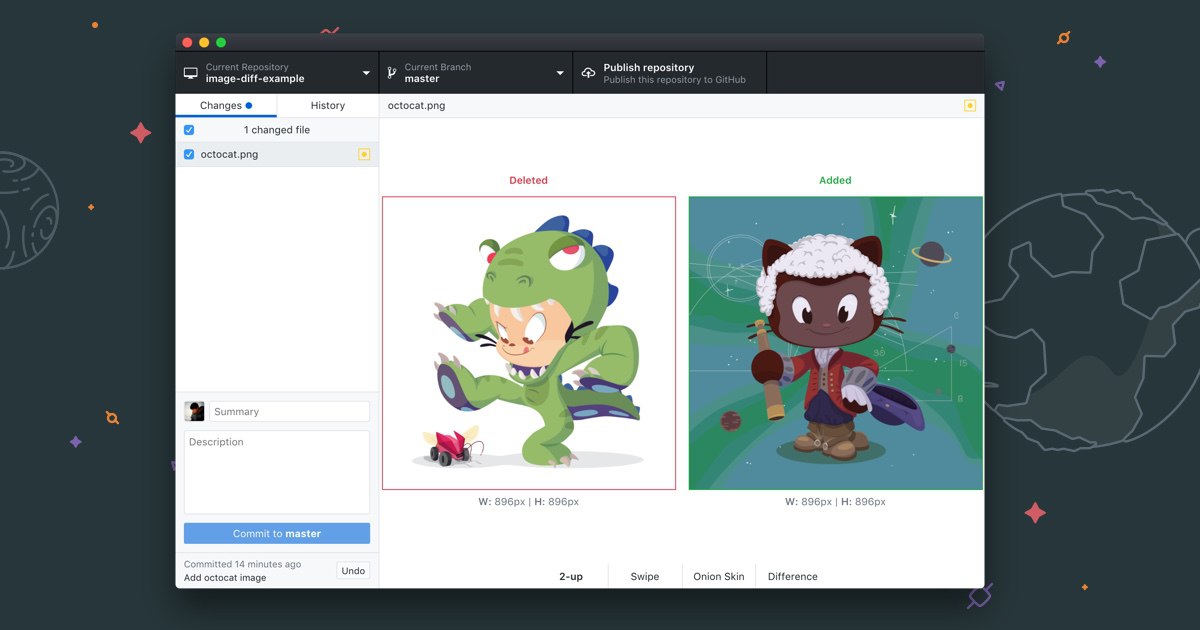This screenshot has width=1200, height=630.
Task: Switch to the Difference view tab
Action: point(793,576)
